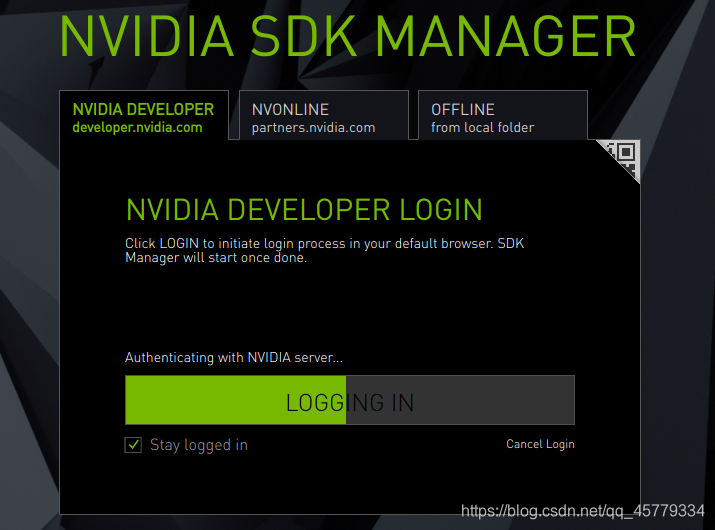Click the QR code login corner icon
715x530 pixels.
[623, 157]
